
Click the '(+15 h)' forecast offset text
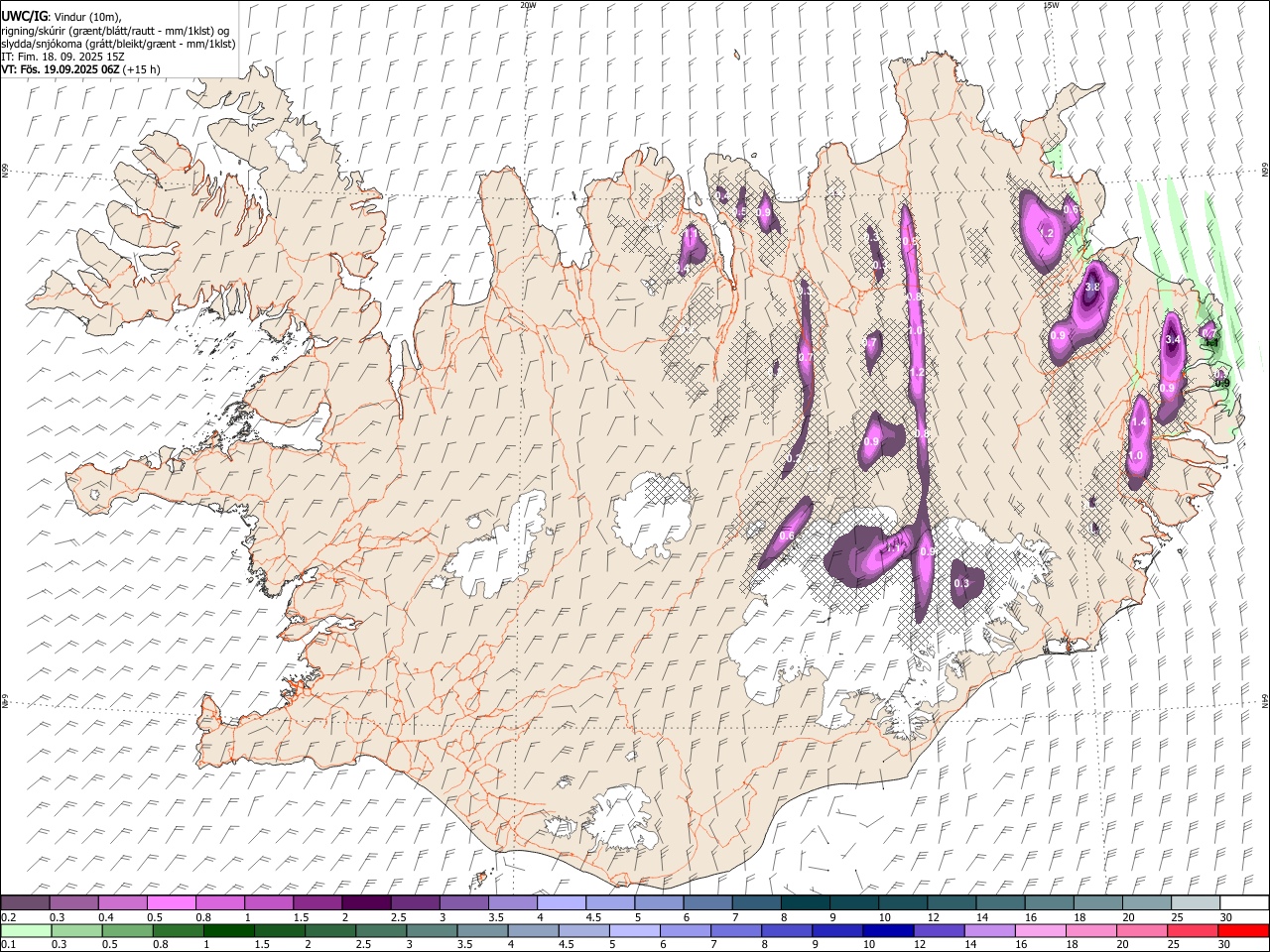click(142, 69)
